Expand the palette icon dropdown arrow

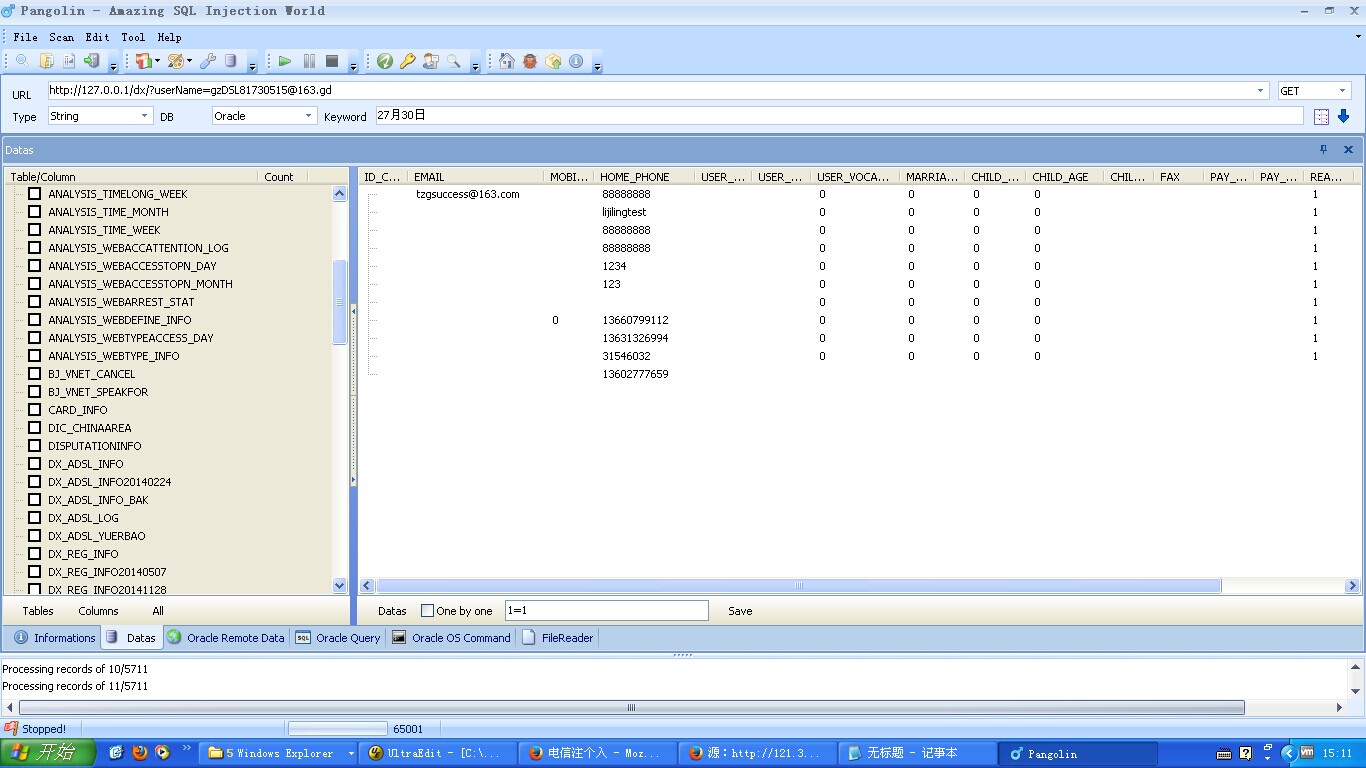click(189, 62)
